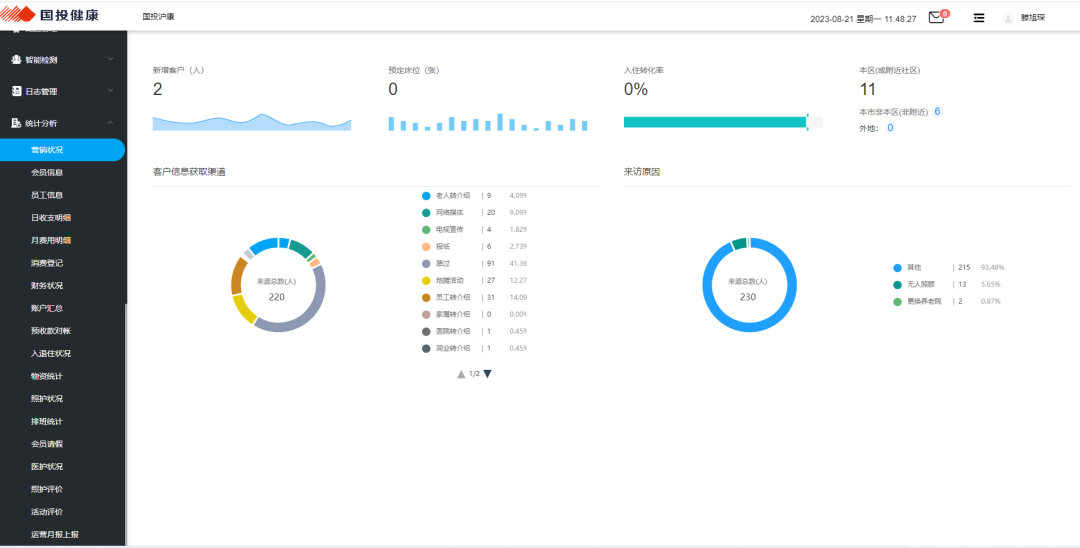This screenshot has width=1080, height=548.
Task: Click the date and time text in header
Action: pos(864,19)
